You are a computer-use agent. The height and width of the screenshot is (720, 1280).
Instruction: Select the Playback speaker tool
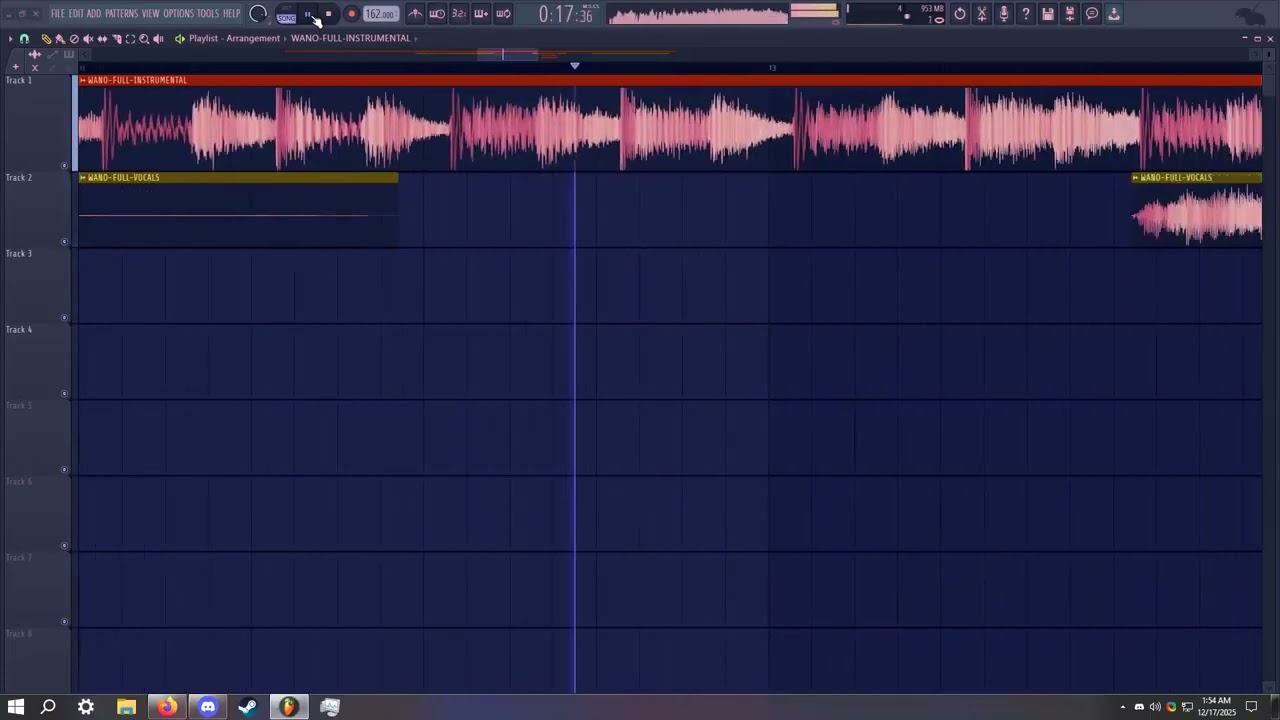[158, 38]
